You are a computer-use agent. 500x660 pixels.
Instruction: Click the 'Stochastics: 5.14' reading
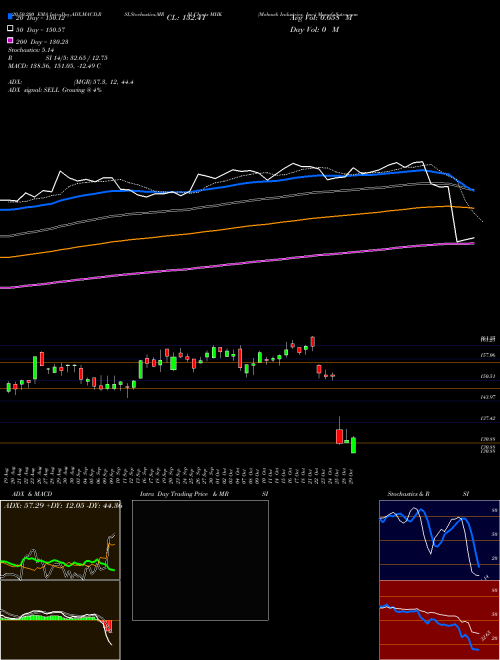click(x=31, y=50)
